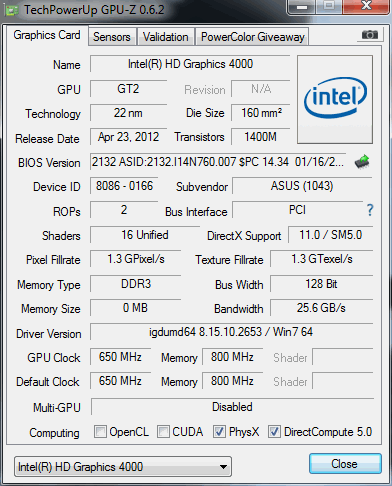Click the GPU-Z title bar app icon
This screenshot has width=392, height=486.
pos(12,11)
